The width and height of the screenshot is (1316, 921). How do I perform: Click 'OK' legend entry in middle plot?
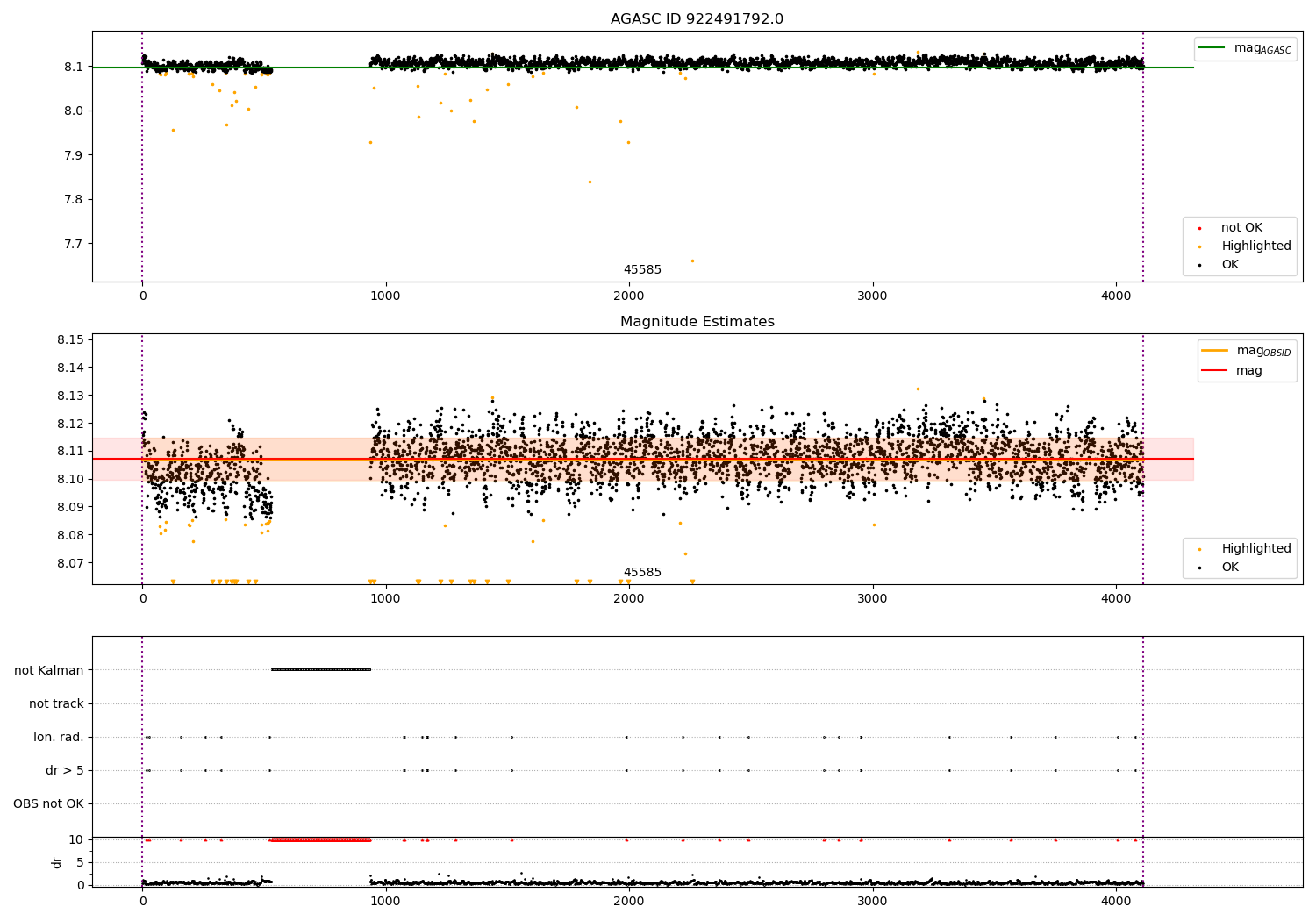click(x=1230, y=568)
